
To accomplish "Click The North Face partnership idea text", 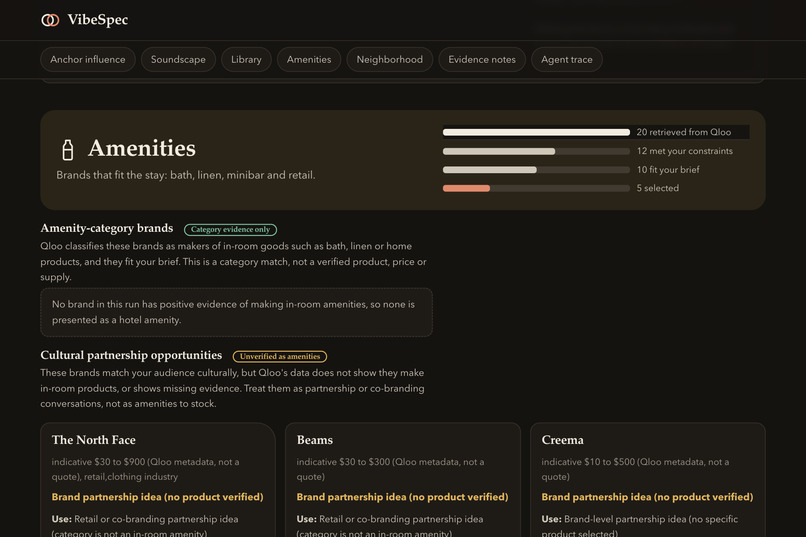I will [x=157, y=497].
